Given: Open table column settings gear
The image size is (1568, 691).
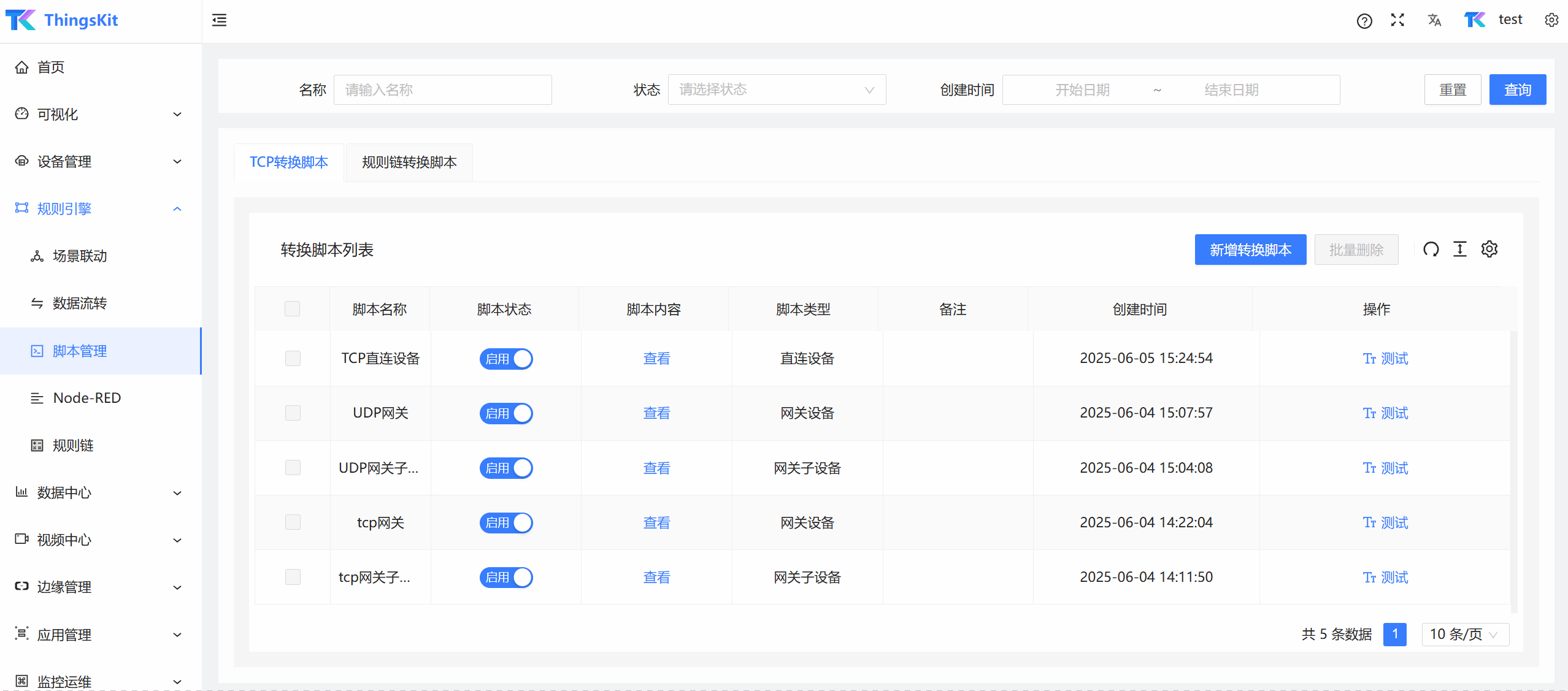Looking at the screenshot, I should pyautogui.click(x=1489, y=249).
